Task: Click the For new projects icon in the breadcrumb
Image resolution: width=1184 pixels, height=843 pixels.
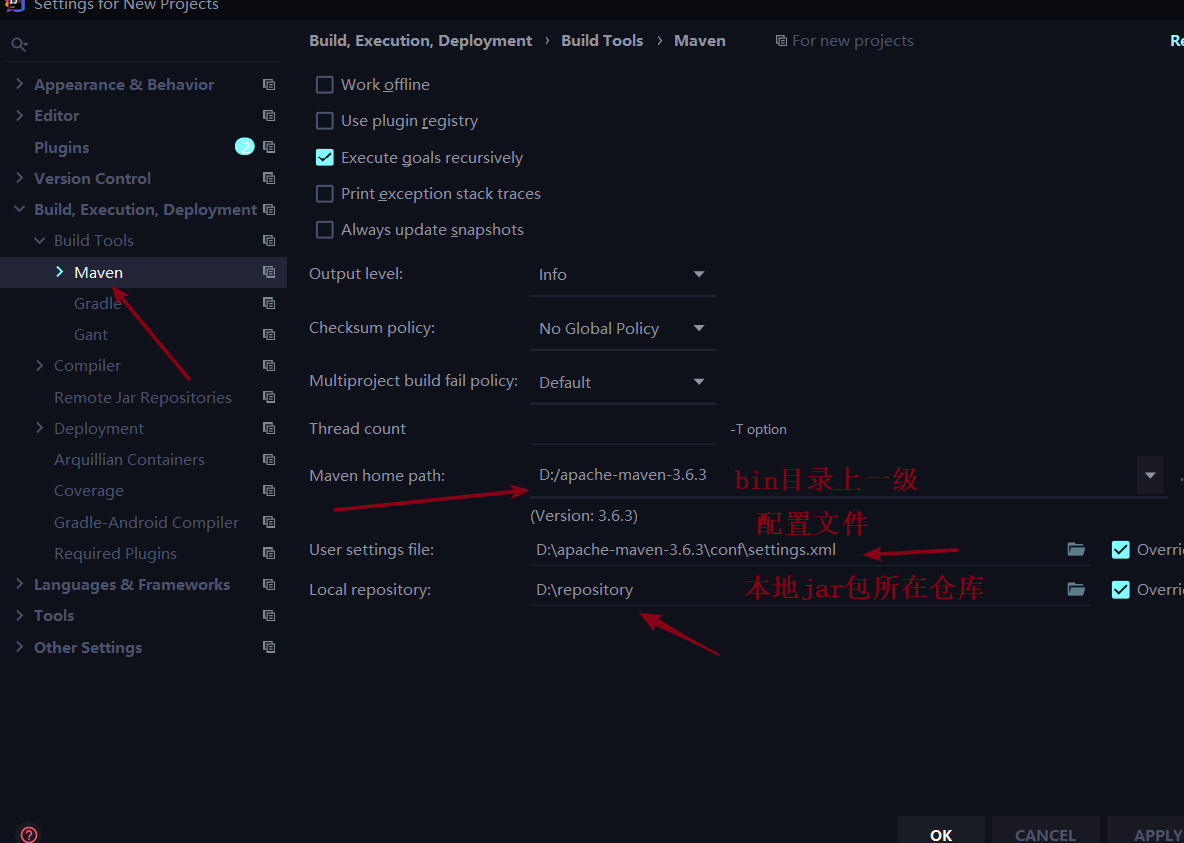Action: point(781,41)
